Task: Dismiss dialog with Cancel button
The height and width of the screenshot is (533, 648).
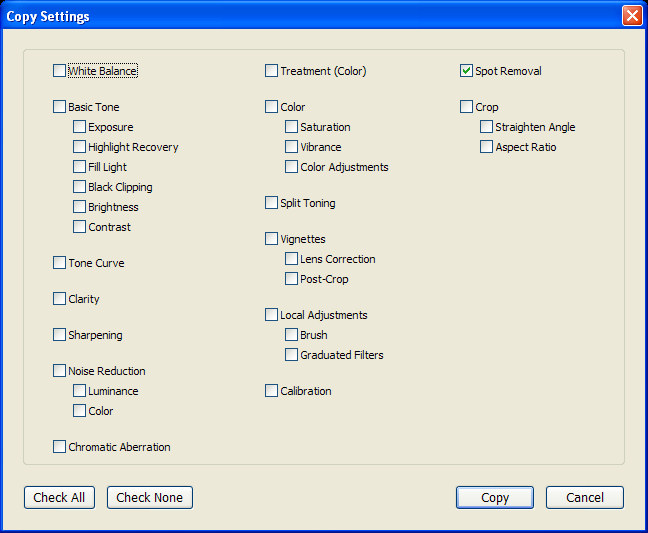Action: click(585, 497)
